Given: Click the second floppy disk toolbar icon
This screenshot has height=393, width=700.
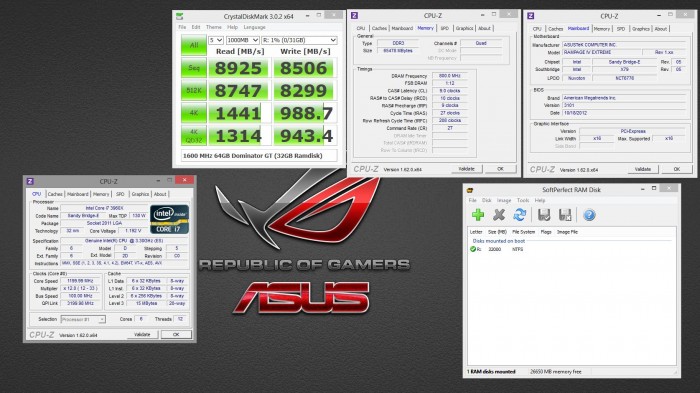Looking at the screenshot, I should point(565,215).
